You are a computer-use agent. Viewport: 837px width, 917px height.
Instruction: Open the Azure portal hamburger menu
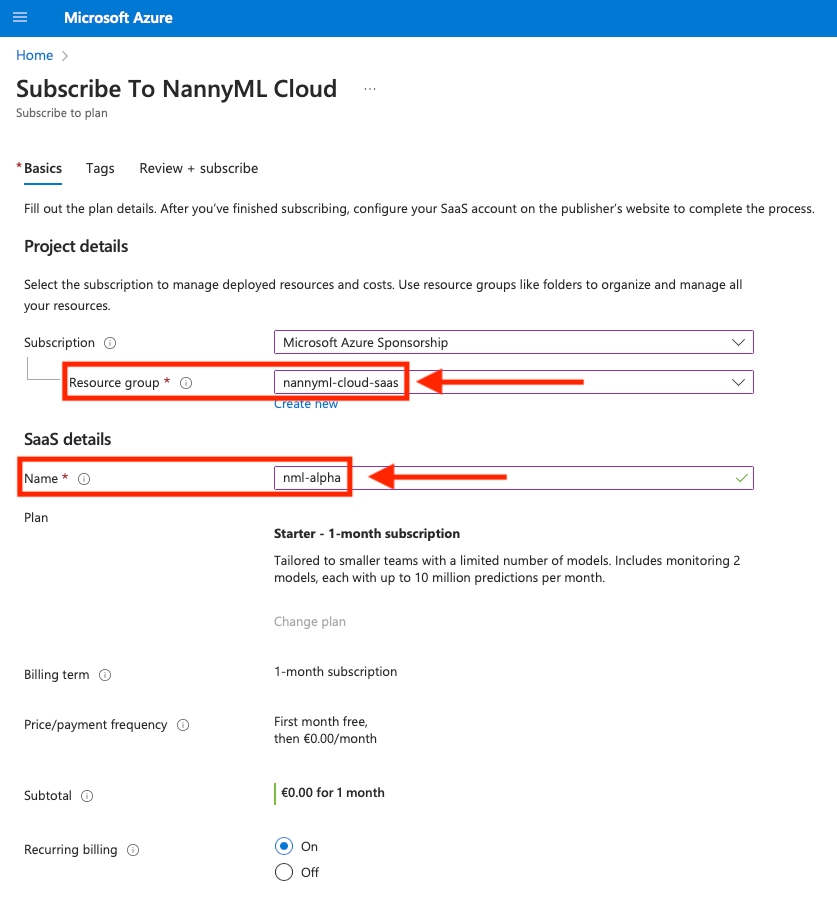tap(20, 18)
